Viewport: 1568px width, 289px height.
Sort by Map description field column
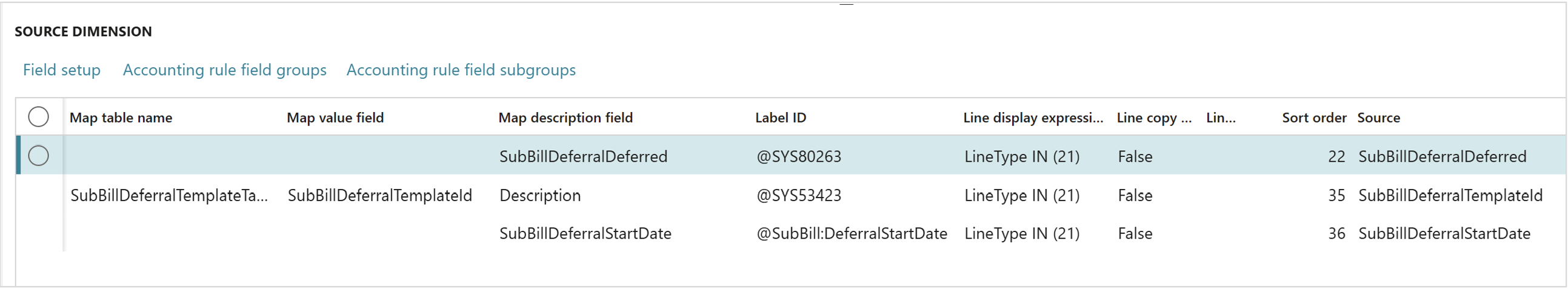tap(565, 118)
